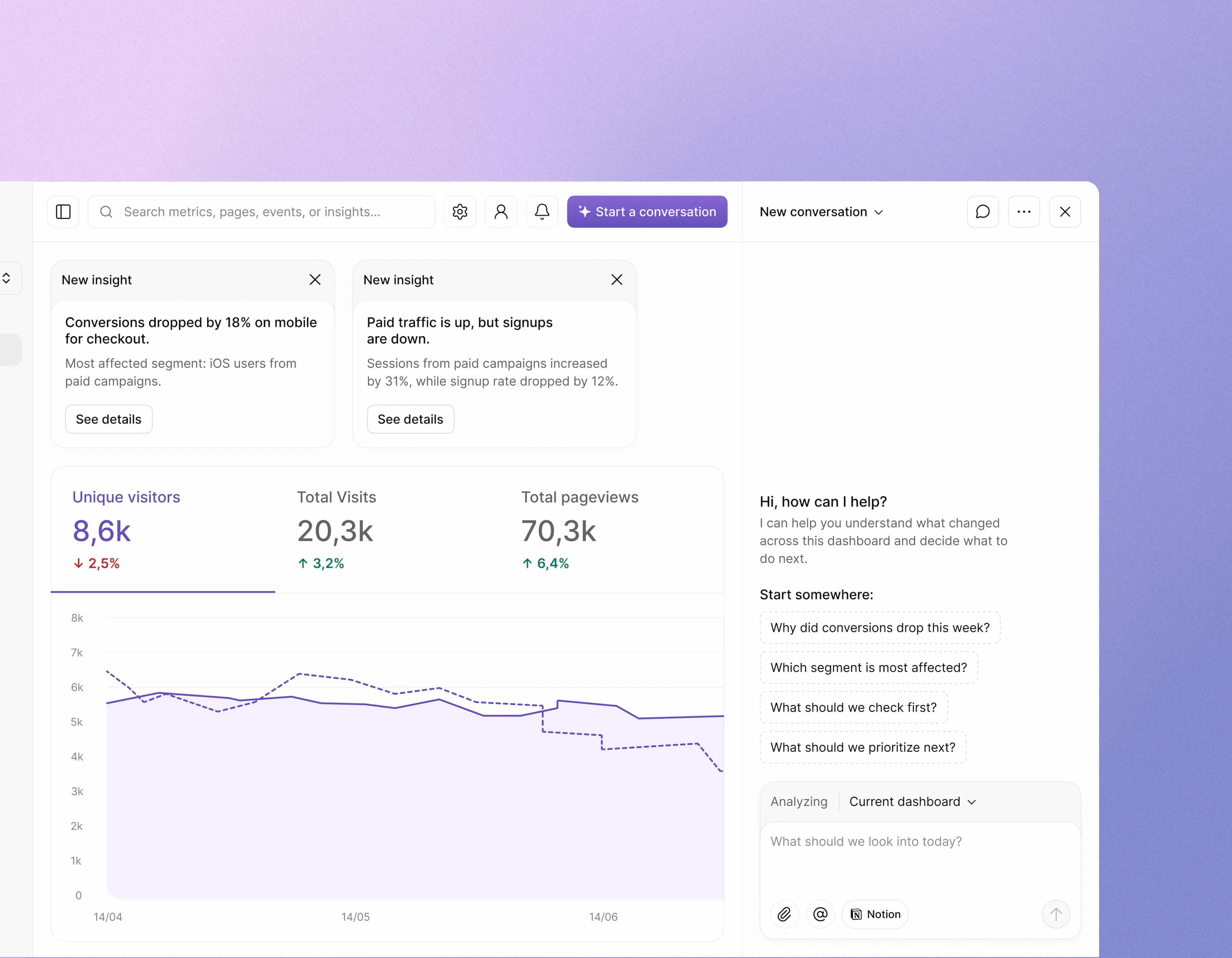Open the user profile icon
The image size is (1232, 958).
(501, 211)
